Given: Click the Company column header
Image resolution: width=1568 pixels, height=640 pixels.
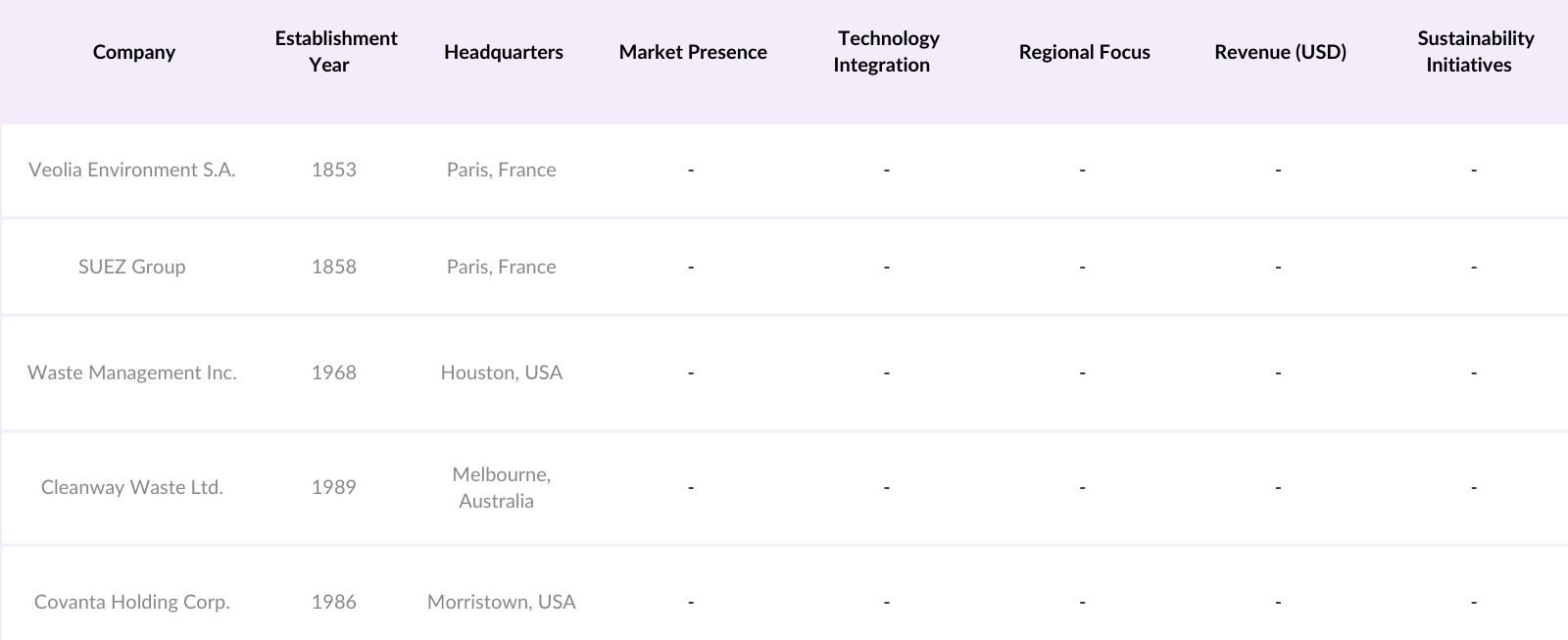Looking at the screenshot, I should click(133, 52).
